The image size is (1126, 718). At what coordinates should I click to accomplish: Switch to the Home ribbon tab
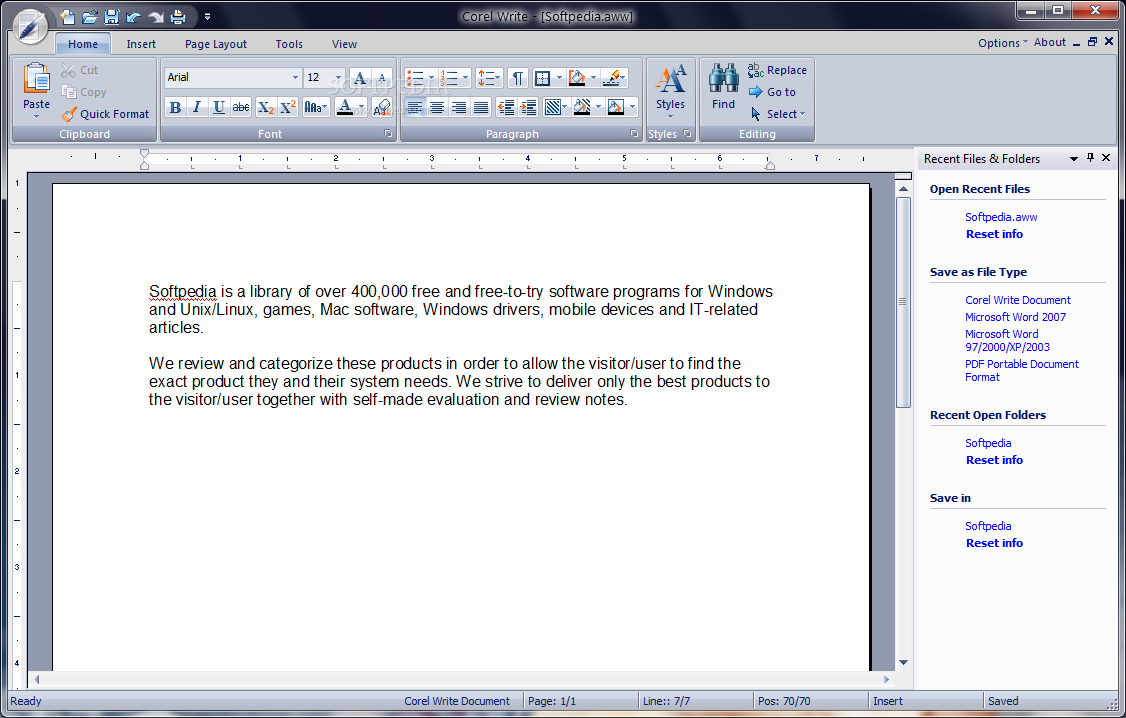pyautogui.click(x=83, y=44)
